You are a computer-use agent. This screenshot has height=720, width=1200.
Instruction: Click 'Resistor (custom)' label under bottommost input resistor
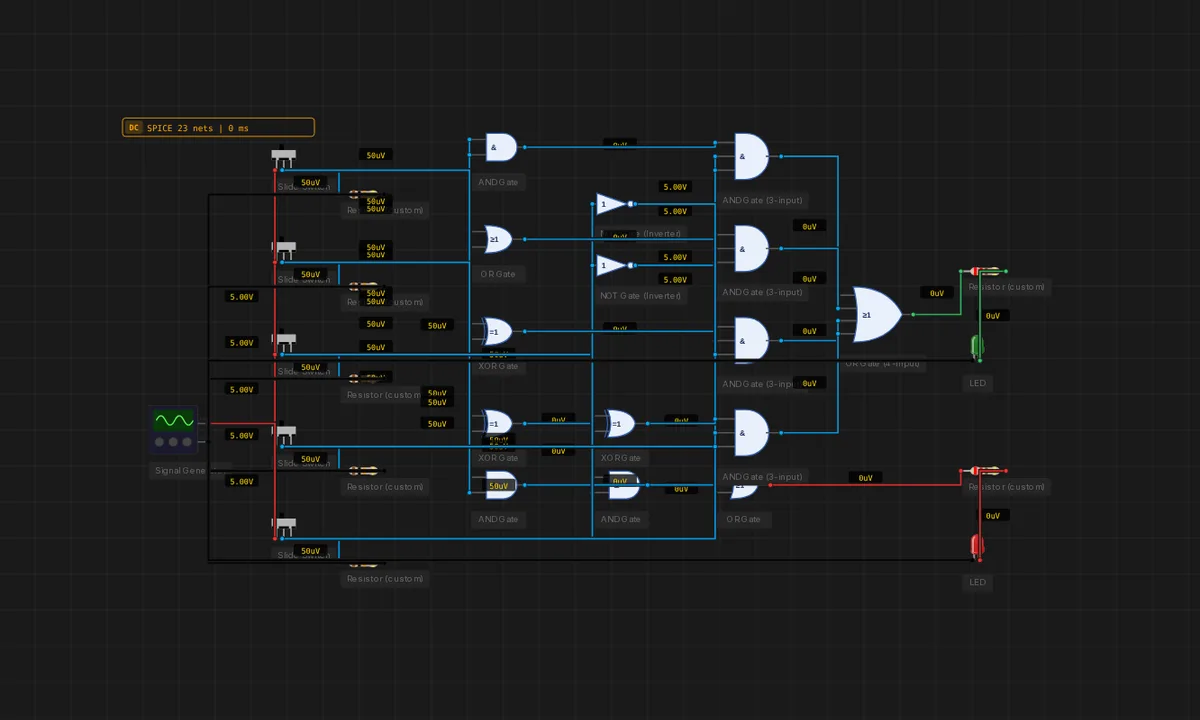[x=386, y=578]
